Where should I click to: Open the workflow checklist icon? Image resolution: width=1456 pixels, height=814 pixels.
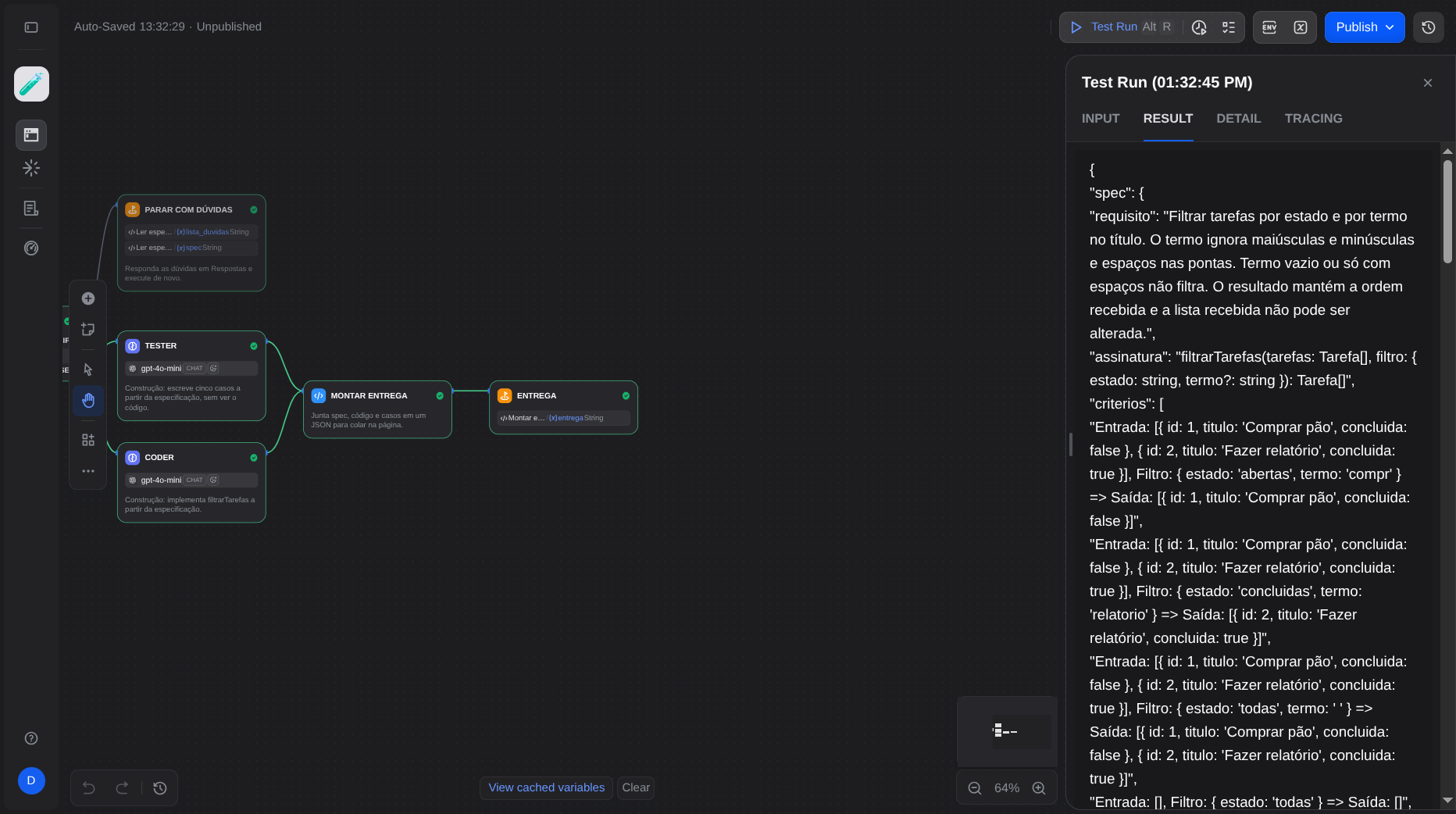[1229, 27]
